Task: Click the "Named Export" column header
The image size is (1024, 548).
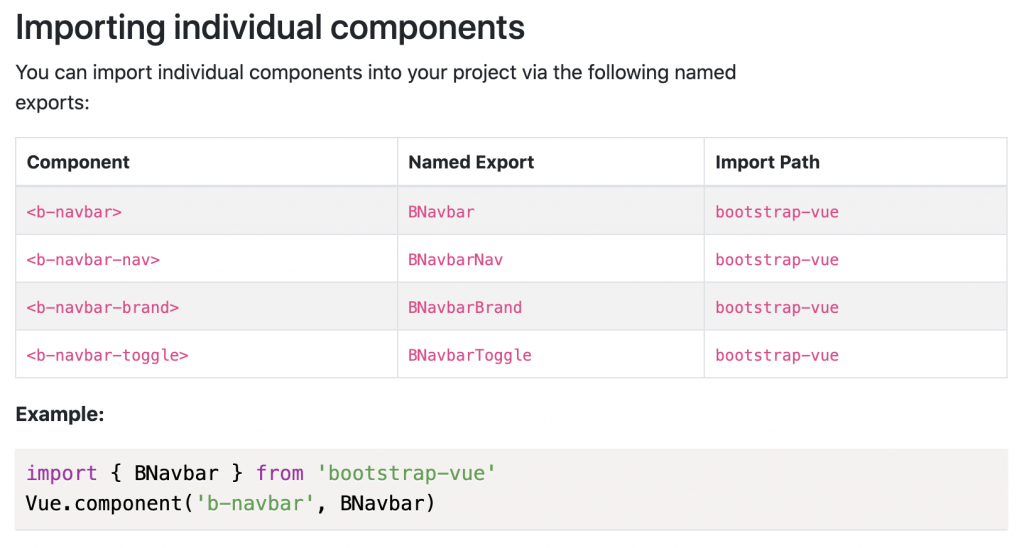Action: click(x=471, y=162)
